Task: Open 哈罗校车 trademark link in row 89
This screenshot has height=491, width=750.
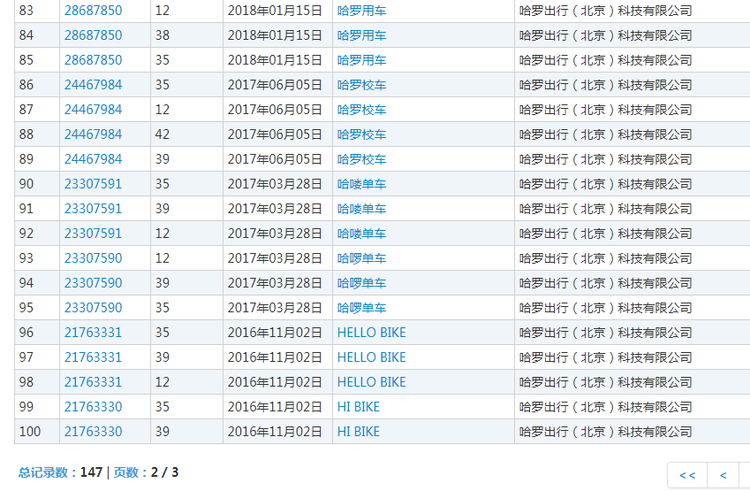Action: (362, 159)
